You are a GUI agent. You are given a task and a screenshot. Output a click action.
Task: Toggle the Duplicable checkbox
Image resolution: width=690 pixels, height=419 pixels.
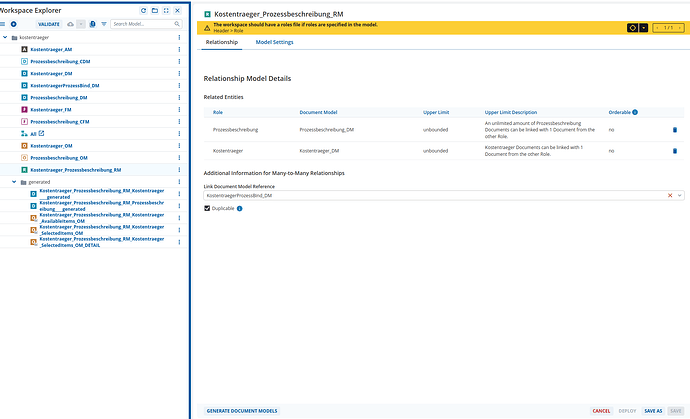[207, 208]
